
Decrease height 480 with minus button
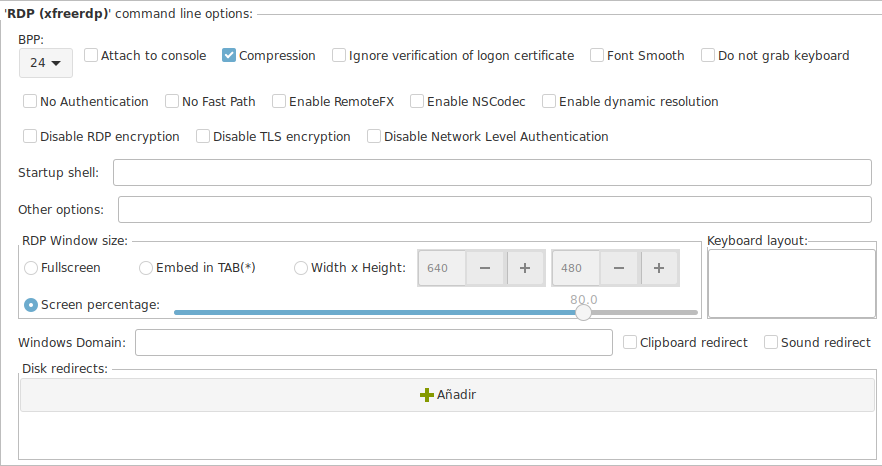pos(619,268)
